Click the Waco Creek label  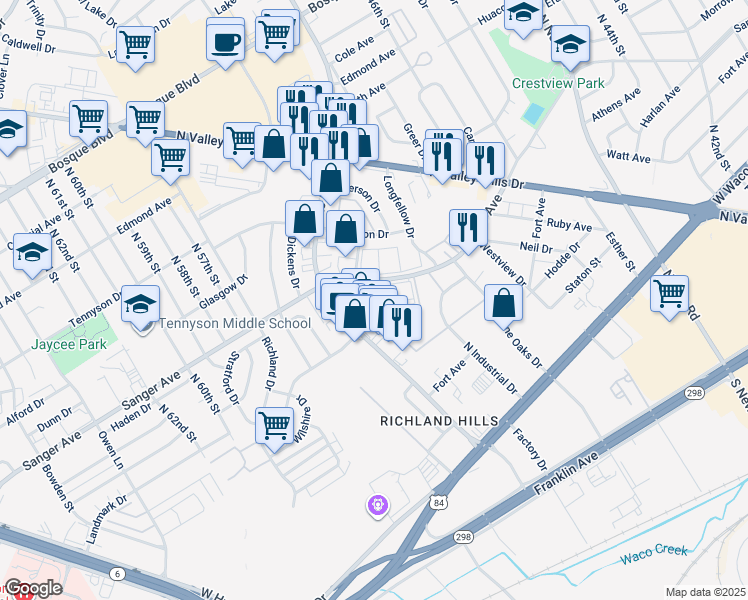click(653, 553)
